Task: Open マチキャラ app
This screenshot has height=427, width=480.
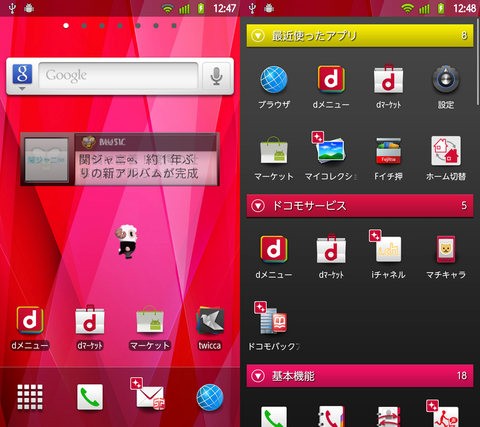Action: [x=446, y=257]
